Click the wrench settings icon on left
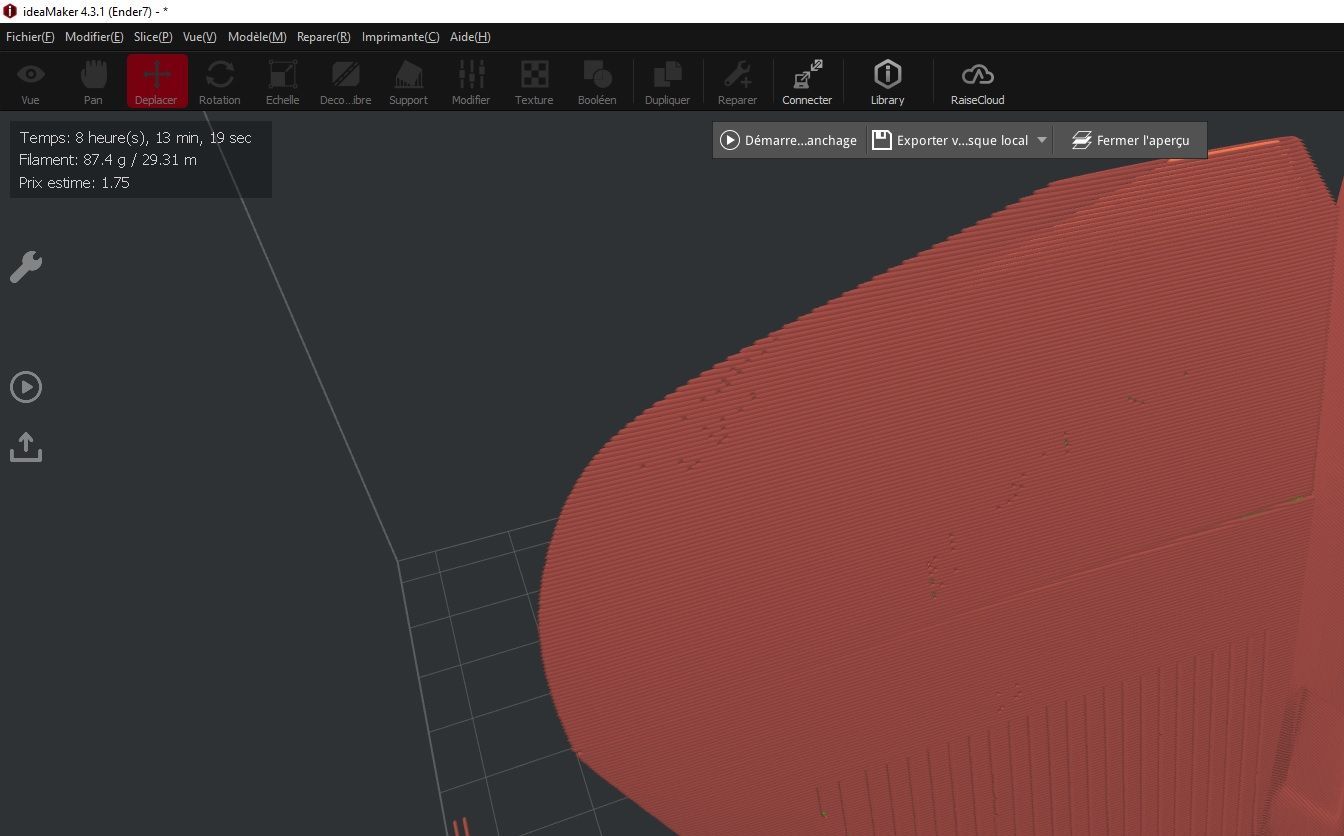 pyautogui.click(x=26, y=267)
